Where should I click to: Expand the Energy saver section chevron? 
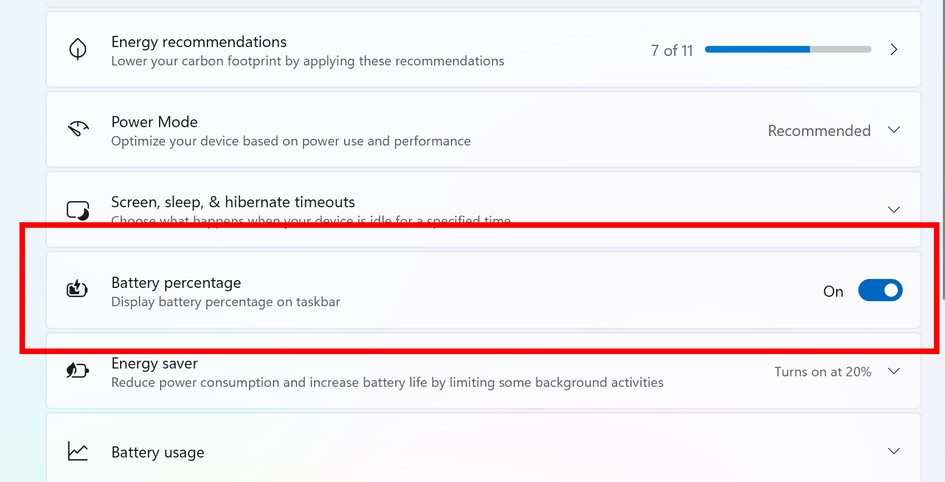[894, 371]
